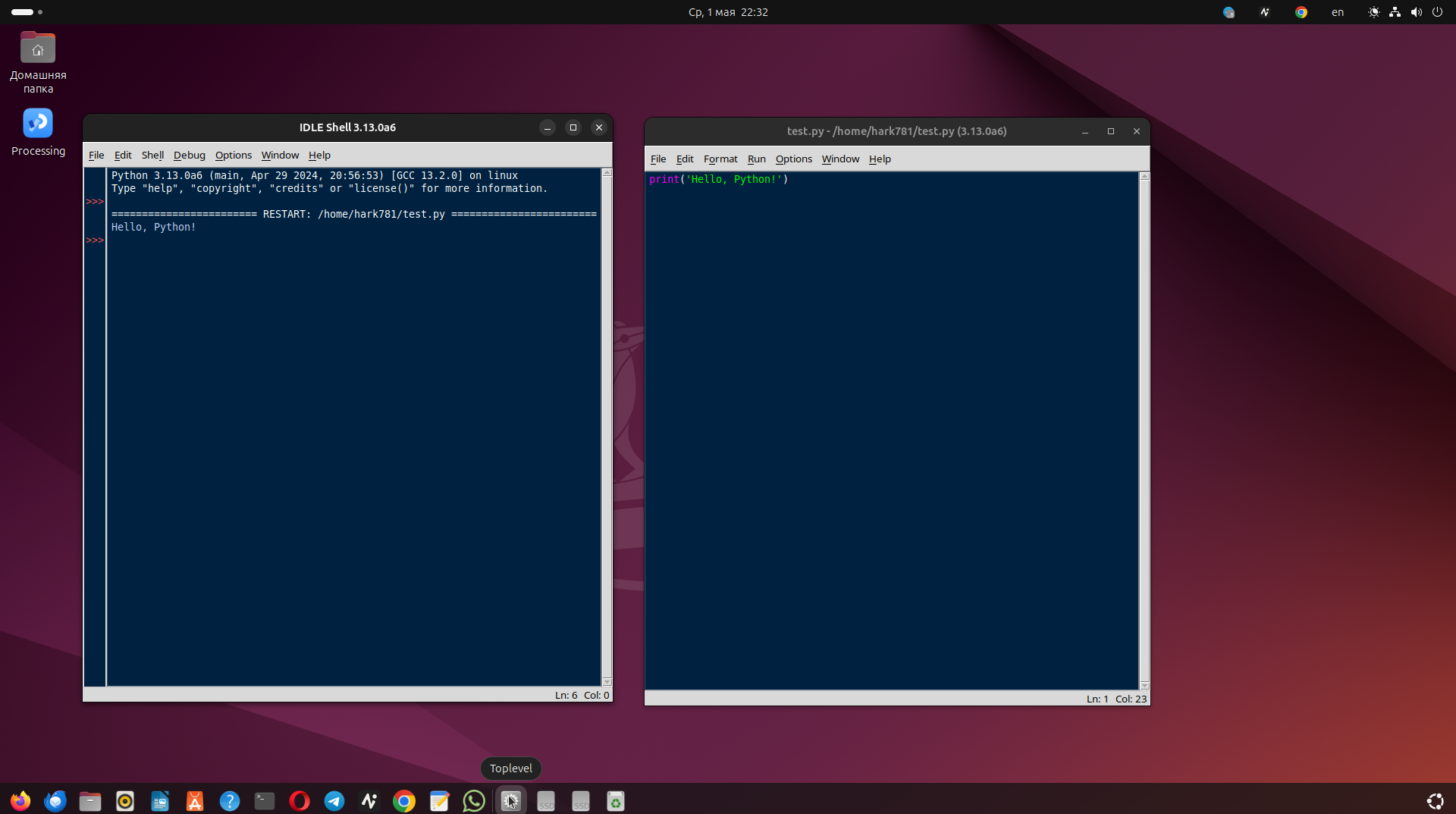1456x814 pixels.
Task: Open the App Center in the dock
Action: [195, 801]
